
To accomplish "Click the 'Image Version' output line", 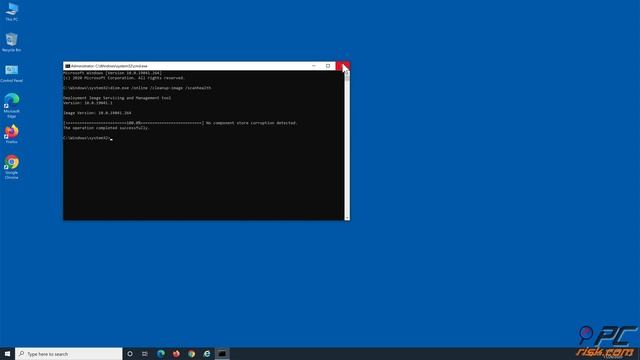I will [x=97, y=113].
